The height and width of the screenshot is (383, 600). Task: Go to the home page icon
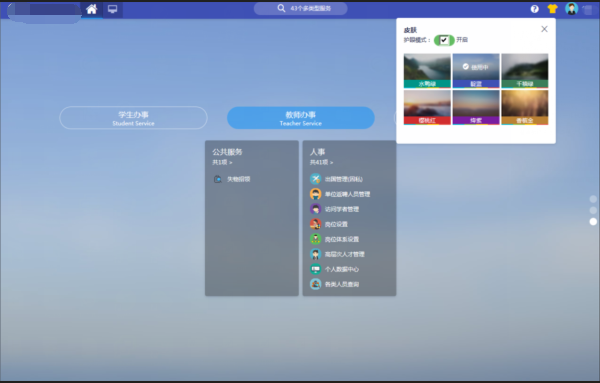(91, 9)
